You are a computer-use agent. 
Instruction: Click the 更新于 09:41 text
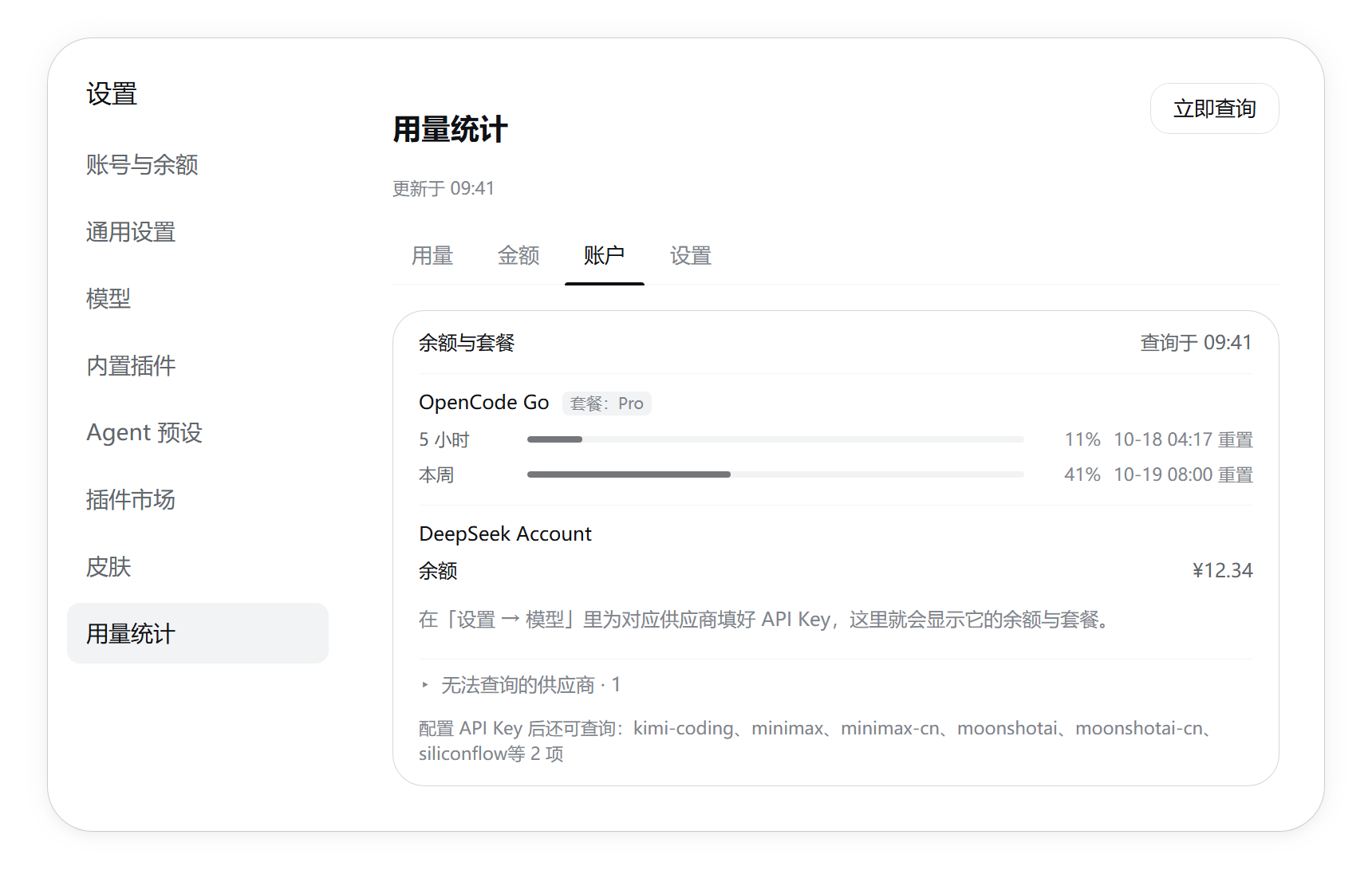(444, 188)
